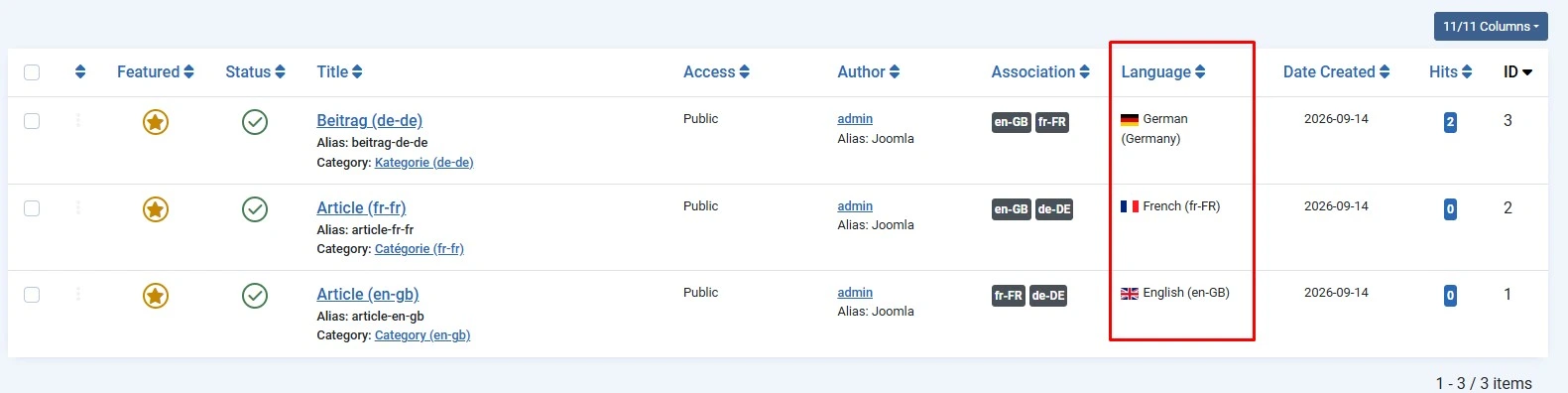This screenshot has width=1568, height=393.
Task: Click the ordering sort arrows column header
Action: pos(80,71)
